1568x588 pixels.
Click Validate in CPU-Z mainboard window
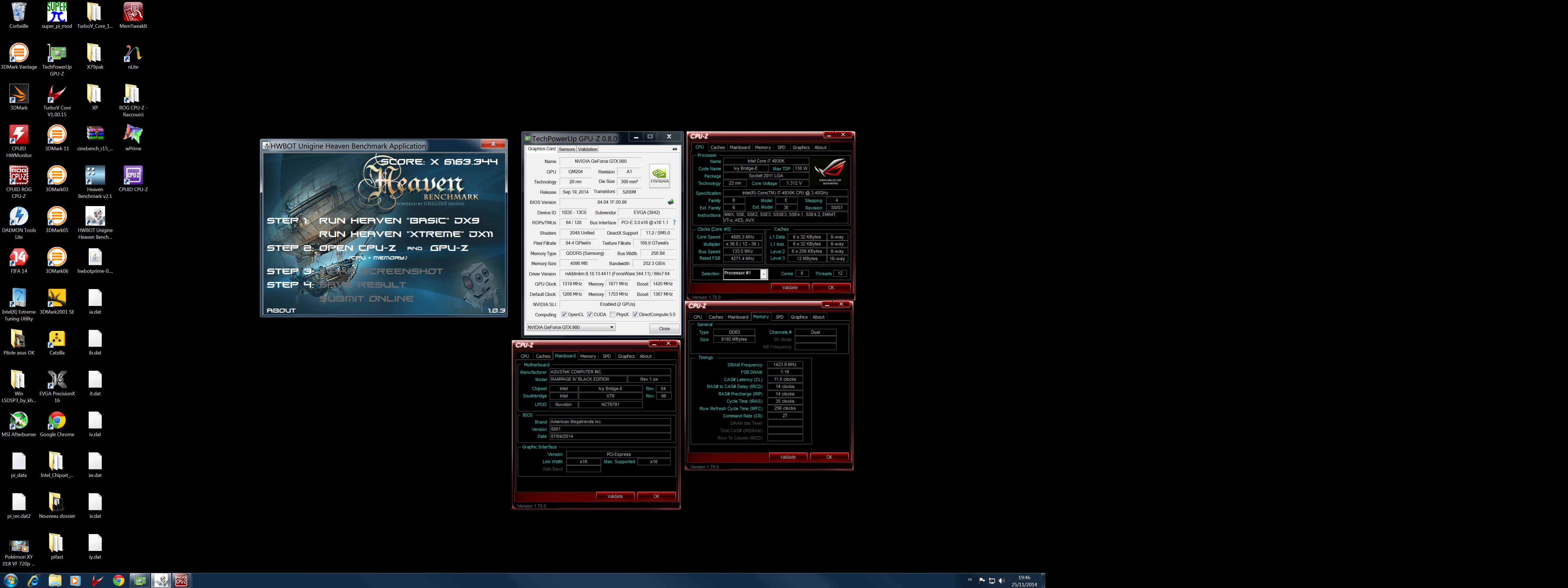click(615, 496)
